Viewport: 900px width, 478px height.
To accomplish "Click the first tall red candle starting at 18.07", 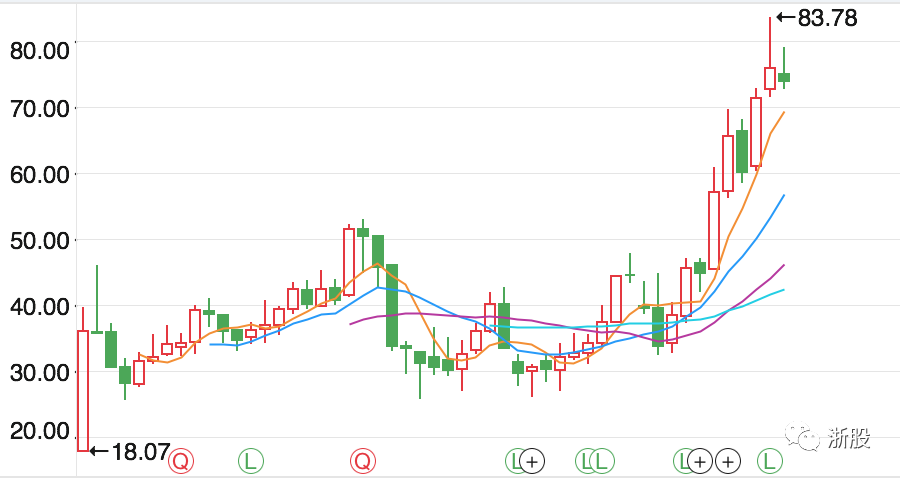I will pyautogui.click(x=83, y=391).
